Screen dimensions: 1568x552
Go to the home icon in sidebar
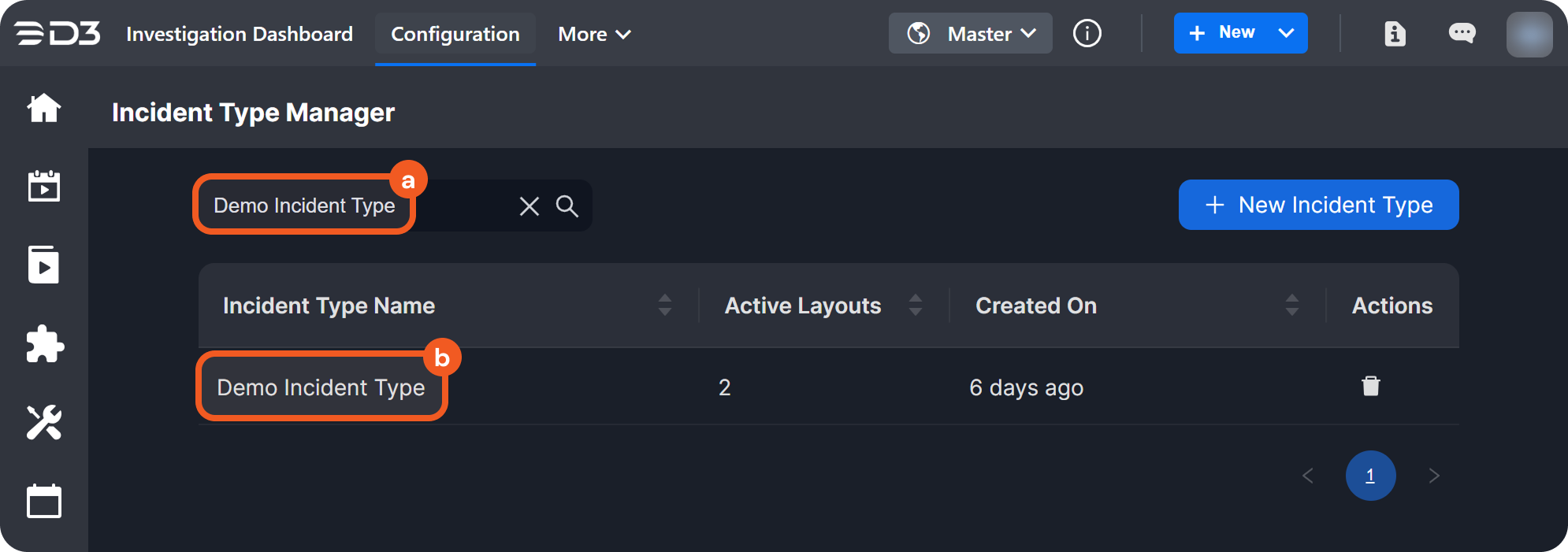point(44,108)
